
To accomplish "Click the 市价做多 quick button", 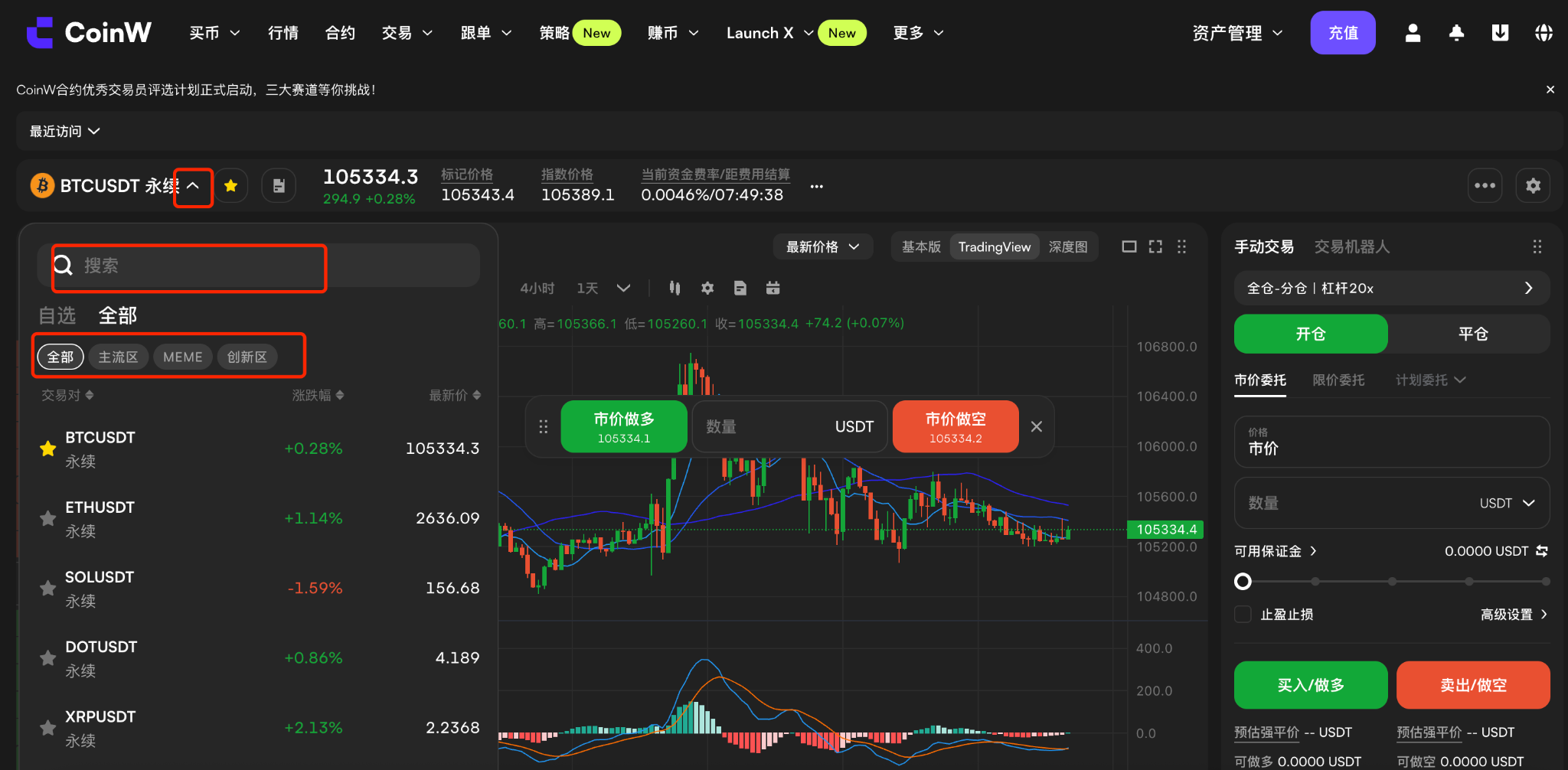I will (624, 426).
